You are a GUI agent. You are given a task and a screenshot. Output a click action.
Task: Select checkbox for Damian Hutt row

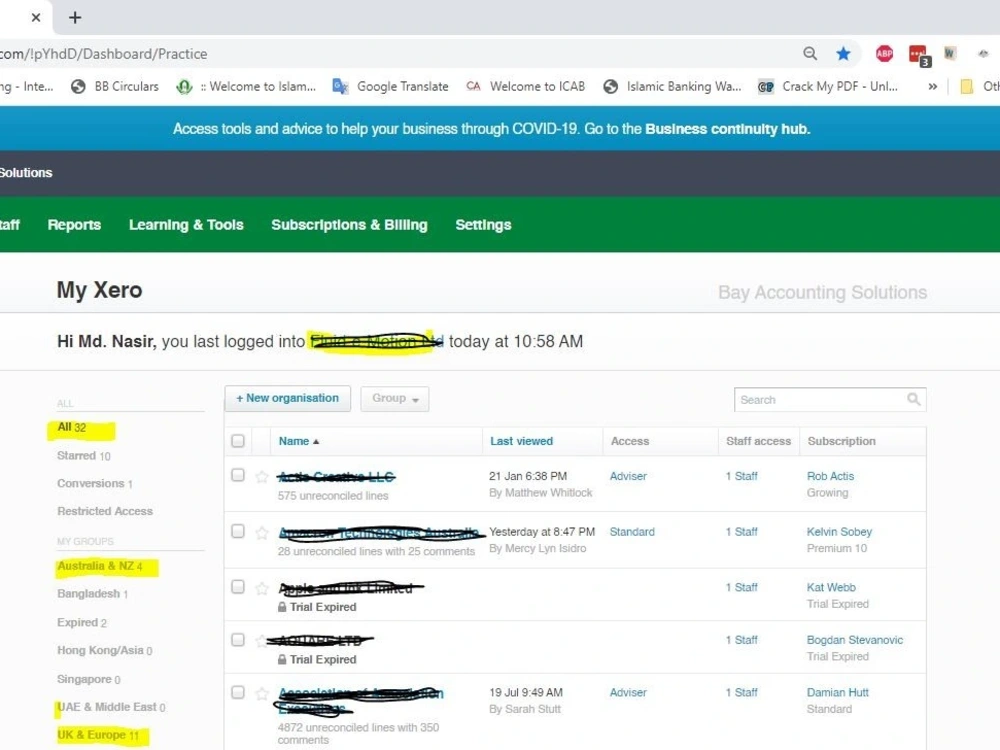[x=238, y=692]
